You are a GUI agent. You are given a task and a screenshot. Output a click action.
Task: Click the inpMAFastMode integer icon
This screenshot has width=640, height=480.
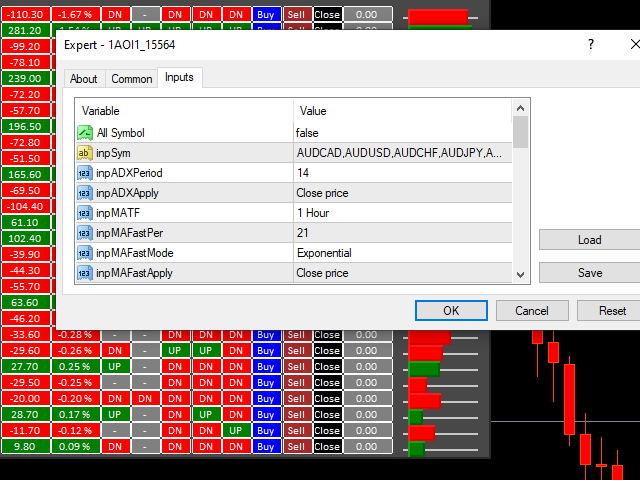pos(84,253)
